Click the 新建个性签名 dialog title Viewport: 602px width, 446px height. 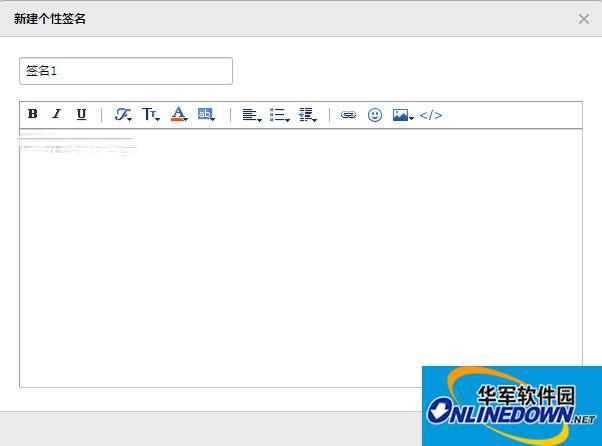pyautogui.click(x=50, y=19)
